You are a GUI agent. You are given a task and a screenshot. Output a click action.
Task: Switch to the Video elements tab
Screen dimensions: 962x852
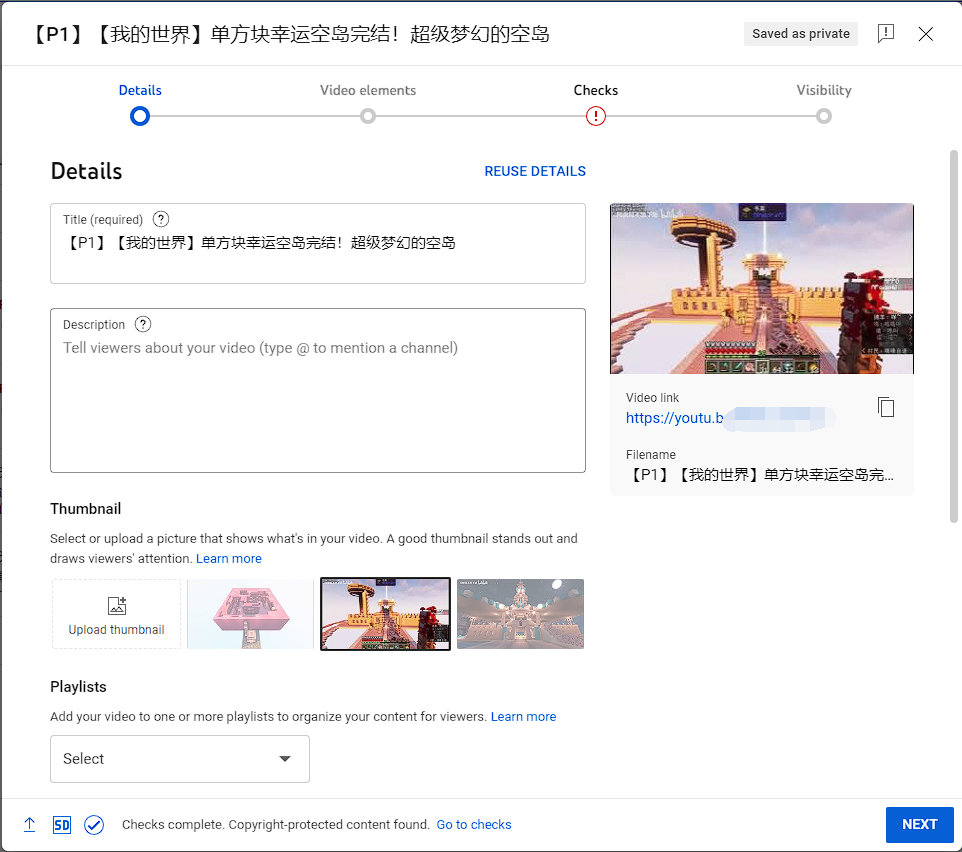tap(368, 90)
